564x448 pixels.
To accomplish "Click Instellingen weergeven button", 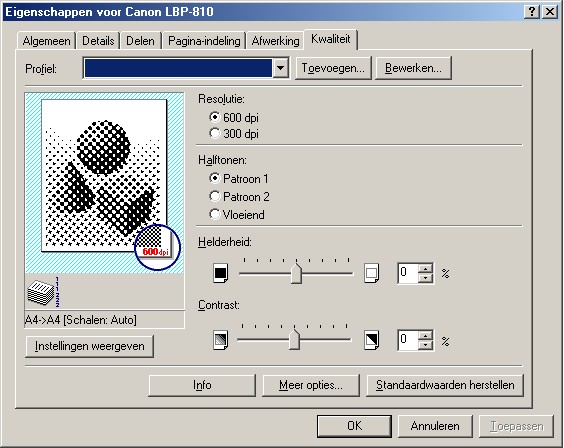I will pyautogui.click(x=90, y=346).
